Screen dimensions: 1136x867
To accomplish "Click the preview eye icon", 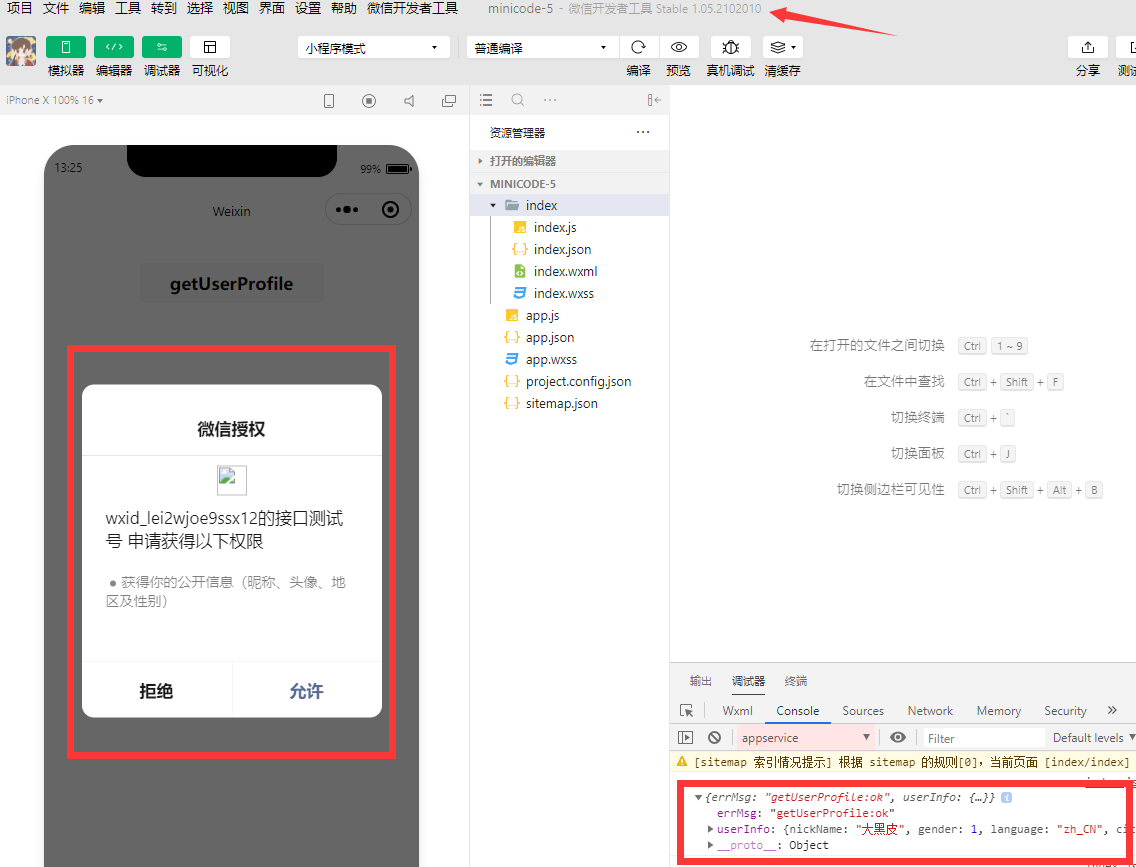I will pos(679,47).
